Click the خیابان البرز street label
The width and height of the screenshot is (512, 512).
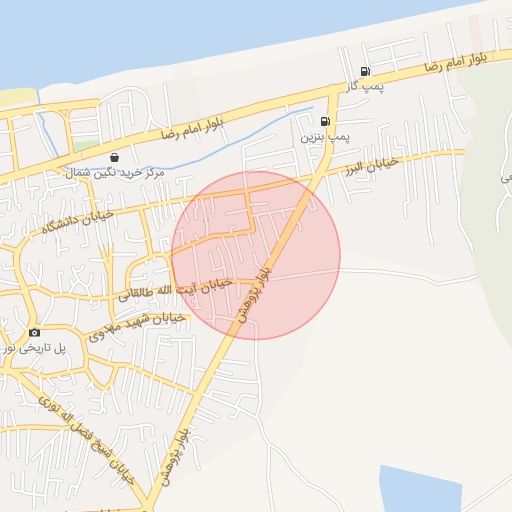click(372, 166)
